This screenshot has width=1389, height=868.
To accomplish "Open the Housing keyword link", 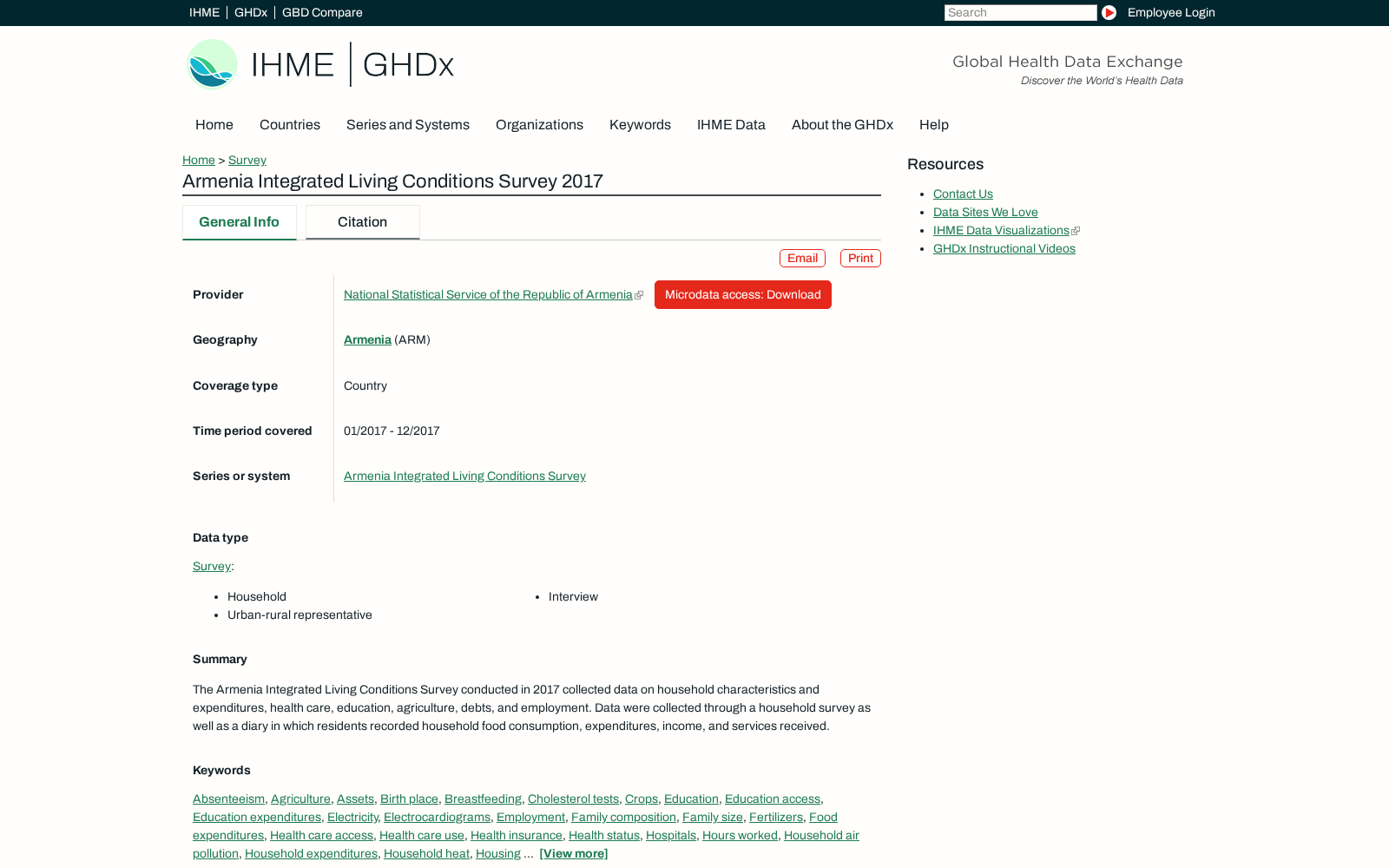I will pyautogui.click(x=498, y=853).
